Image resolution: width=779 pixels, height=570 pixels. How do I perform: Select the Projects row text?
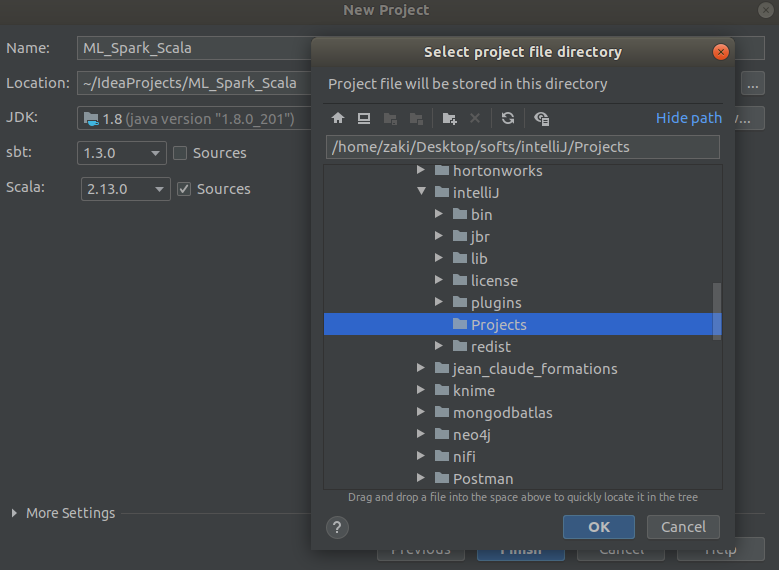click(499, 325)
